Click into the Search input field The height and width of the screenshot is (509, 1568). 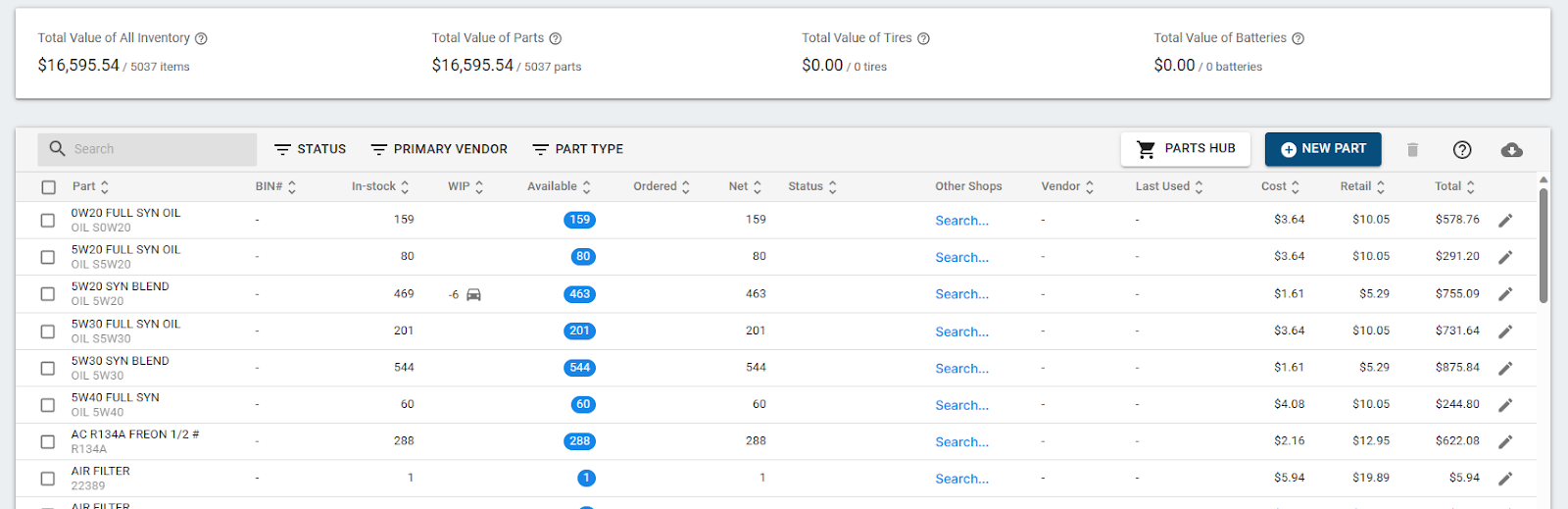pyautogui.click(x=157, y=149)
